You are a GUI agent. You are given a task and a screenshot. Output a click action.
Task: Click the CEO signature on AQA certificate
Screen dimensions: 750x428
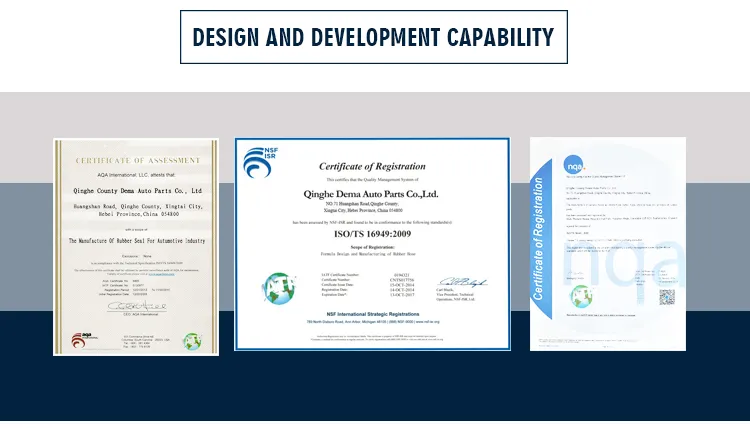pos(137,306)
